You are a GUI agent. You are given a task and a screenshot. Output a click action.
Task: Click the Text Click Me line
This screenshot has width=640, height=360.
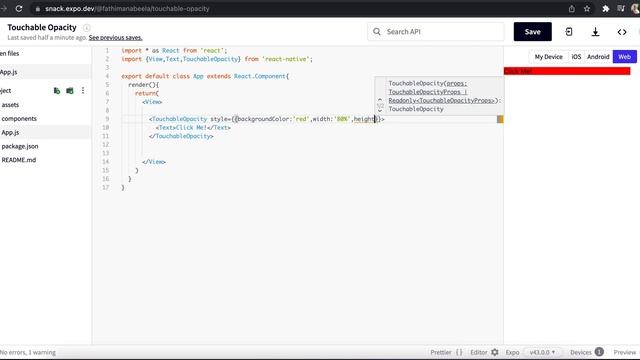193,128
